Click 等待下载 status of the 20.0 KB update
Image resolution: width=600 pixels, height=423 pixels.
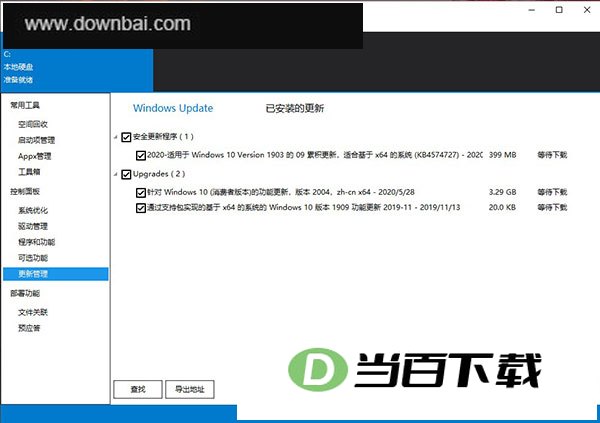coord(552,207)
